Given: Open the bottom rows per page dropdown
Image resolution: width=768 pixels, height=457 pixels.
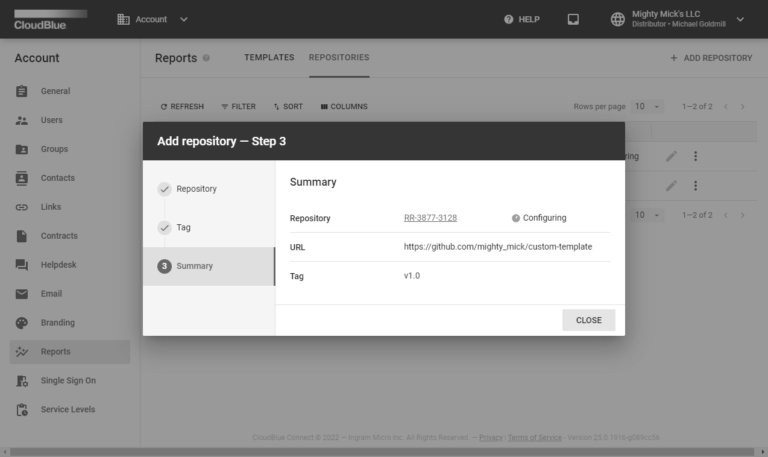Looking at the screenshot, I should [648, 215].
